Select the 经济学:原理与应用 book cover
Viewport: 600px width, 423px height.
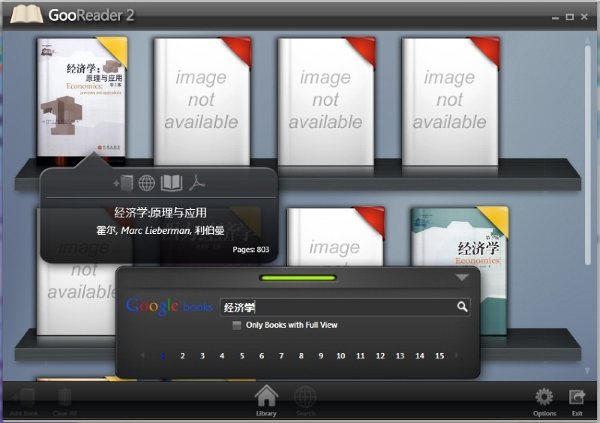(x=82, y=98)
